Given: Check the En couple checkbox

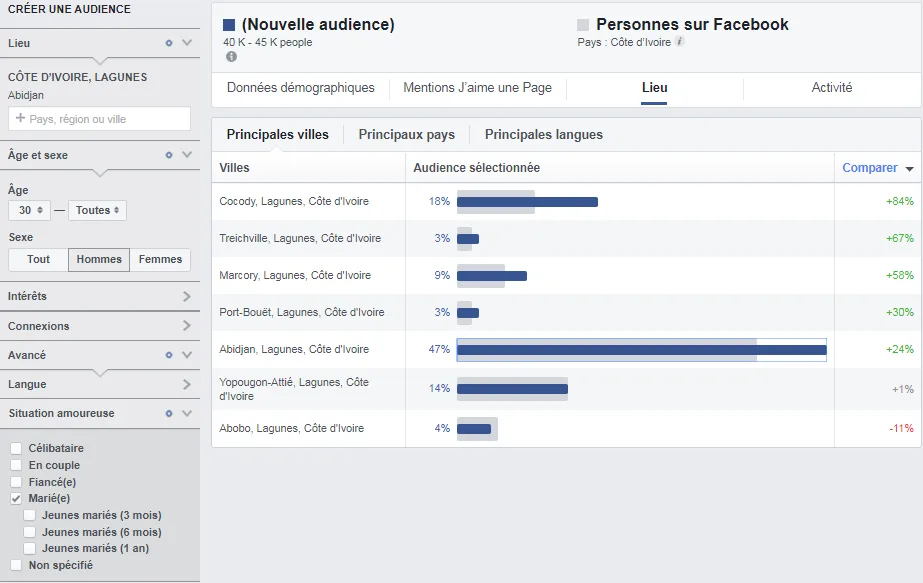Looking at the screenshot, I should point(16,465).
